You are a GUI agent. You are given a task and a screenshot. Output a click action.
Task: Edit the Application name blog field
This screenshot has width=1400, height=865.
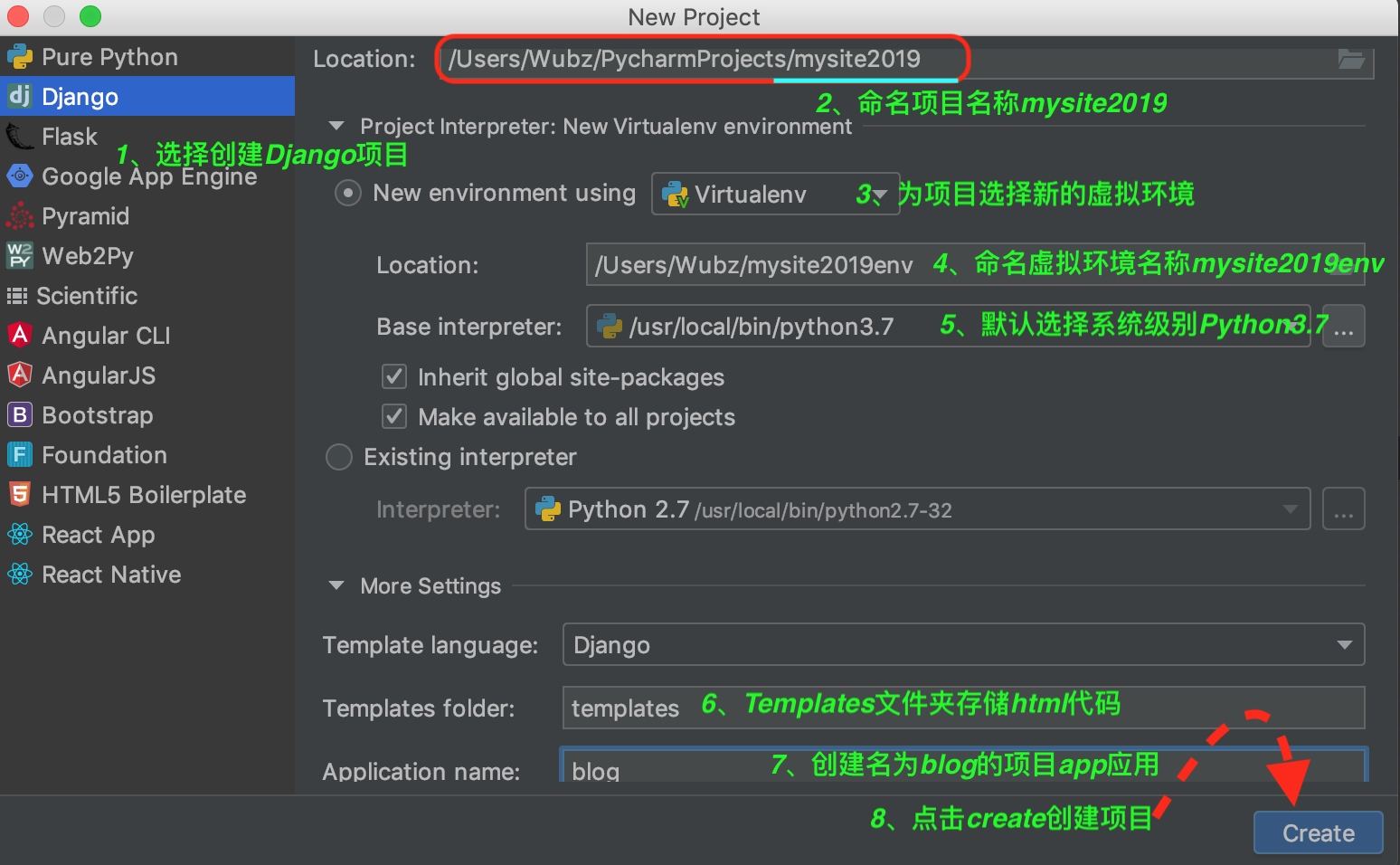(963, 765)
